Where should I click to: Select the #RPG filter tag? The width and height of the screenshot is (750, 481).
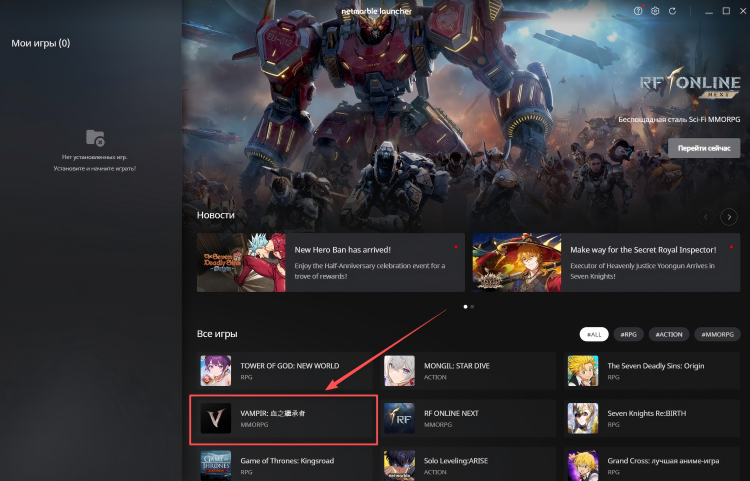pyautogui.click(x=629, y=334)
